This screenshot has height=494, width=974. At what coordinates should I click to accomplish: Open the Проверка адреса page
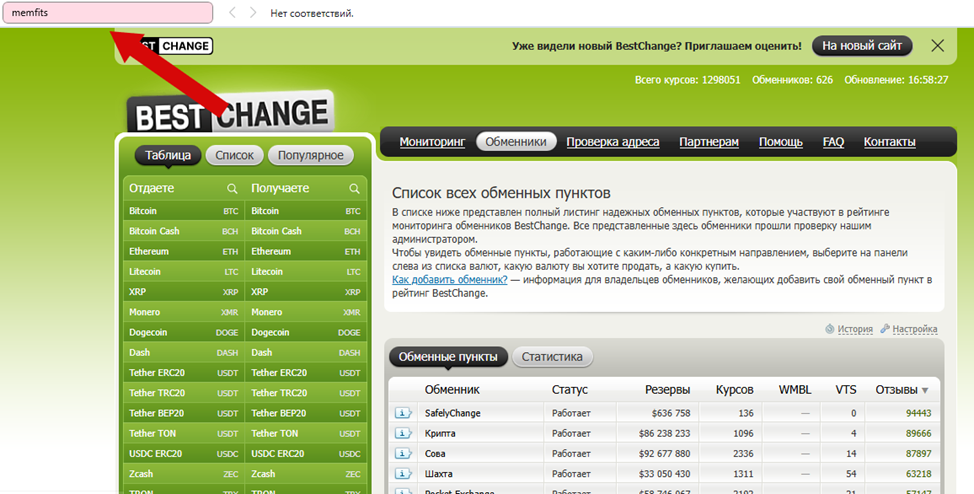click(612, 142)
